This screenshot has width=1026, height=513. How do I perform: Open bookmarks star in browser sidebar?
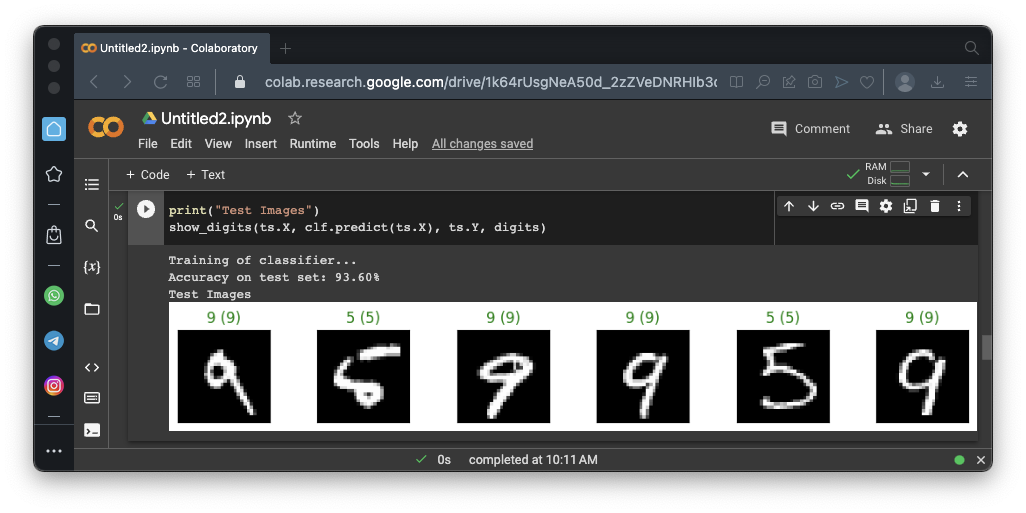coord(54,174)
